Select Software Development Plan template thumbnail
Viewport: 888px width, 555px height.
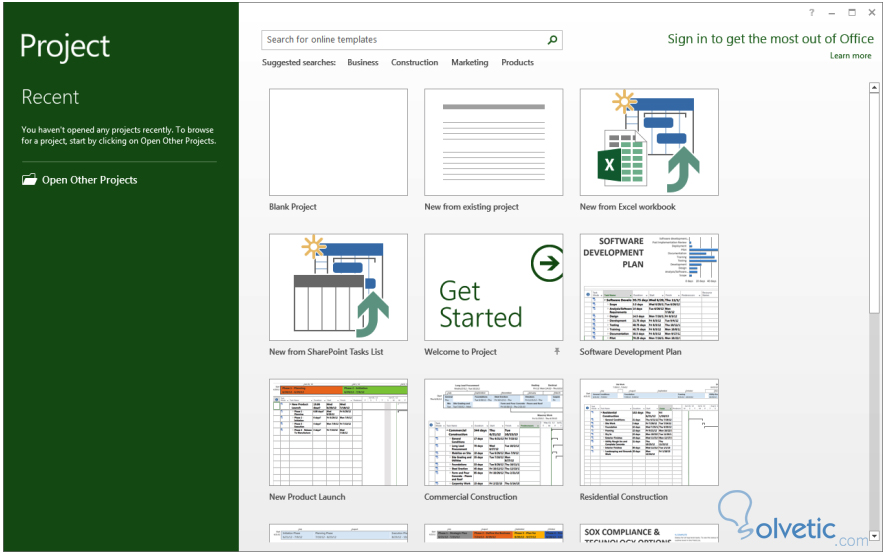649,287
